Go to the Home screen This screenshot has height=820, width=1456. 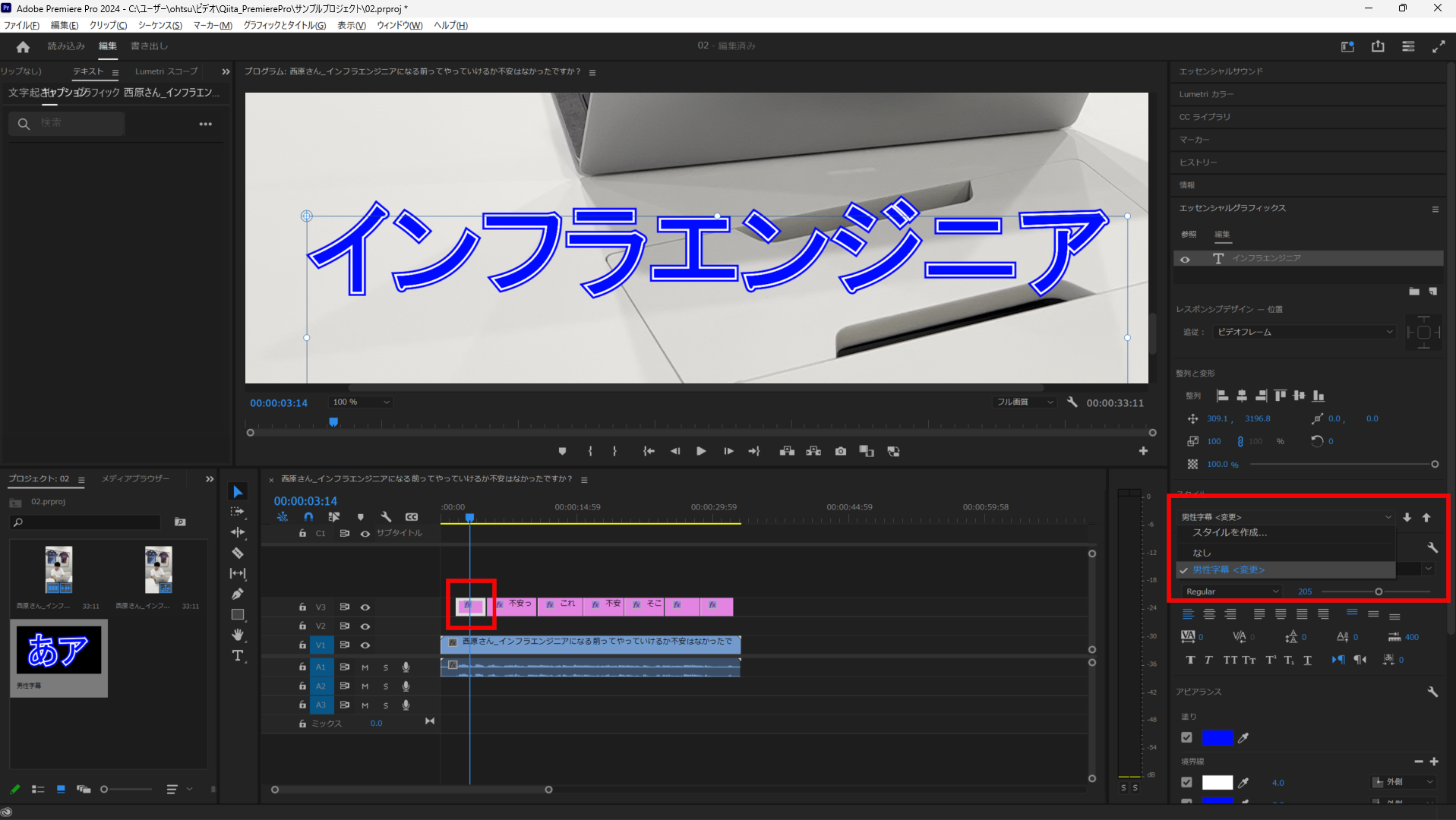(23, 46)
